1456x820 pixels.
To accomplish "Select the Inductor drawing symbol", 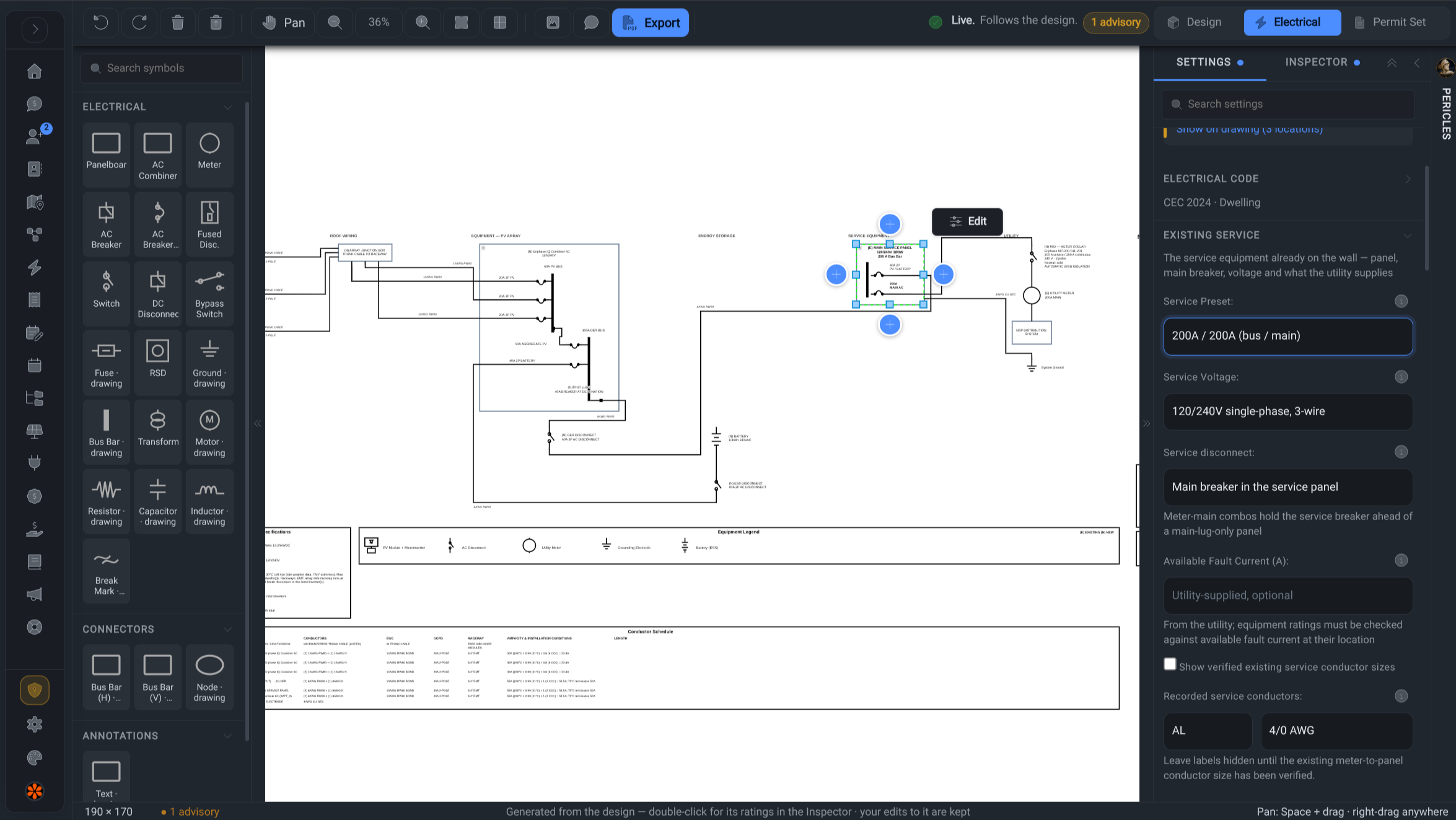I will click(x=209, y=501).
